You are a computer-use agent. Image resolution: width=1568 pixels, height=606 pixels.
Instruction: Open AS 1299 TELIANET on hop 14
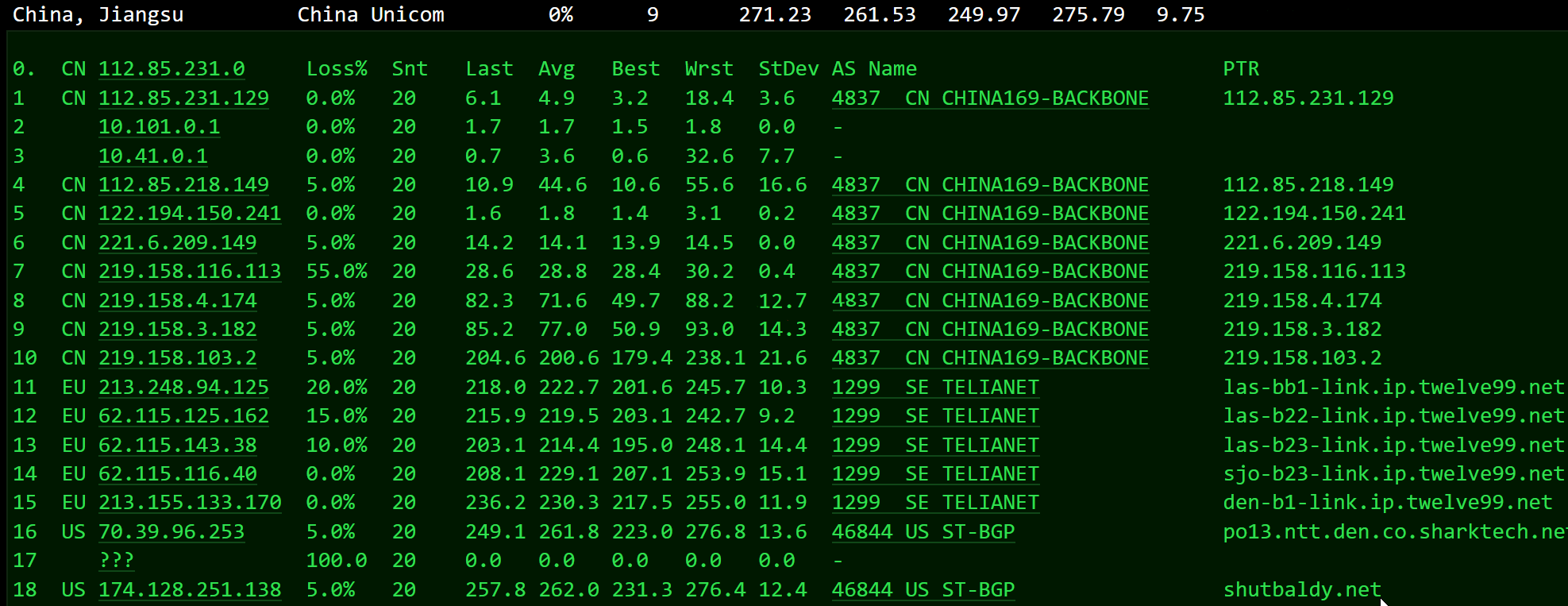click(x=935, y=473)
